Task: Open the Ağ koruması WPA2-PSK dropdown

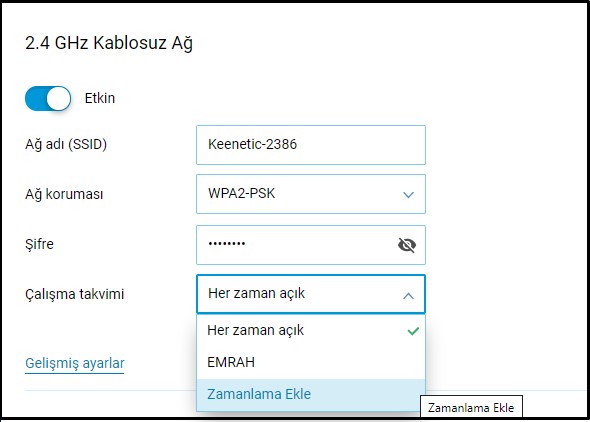Action: (x=311, y=194)
